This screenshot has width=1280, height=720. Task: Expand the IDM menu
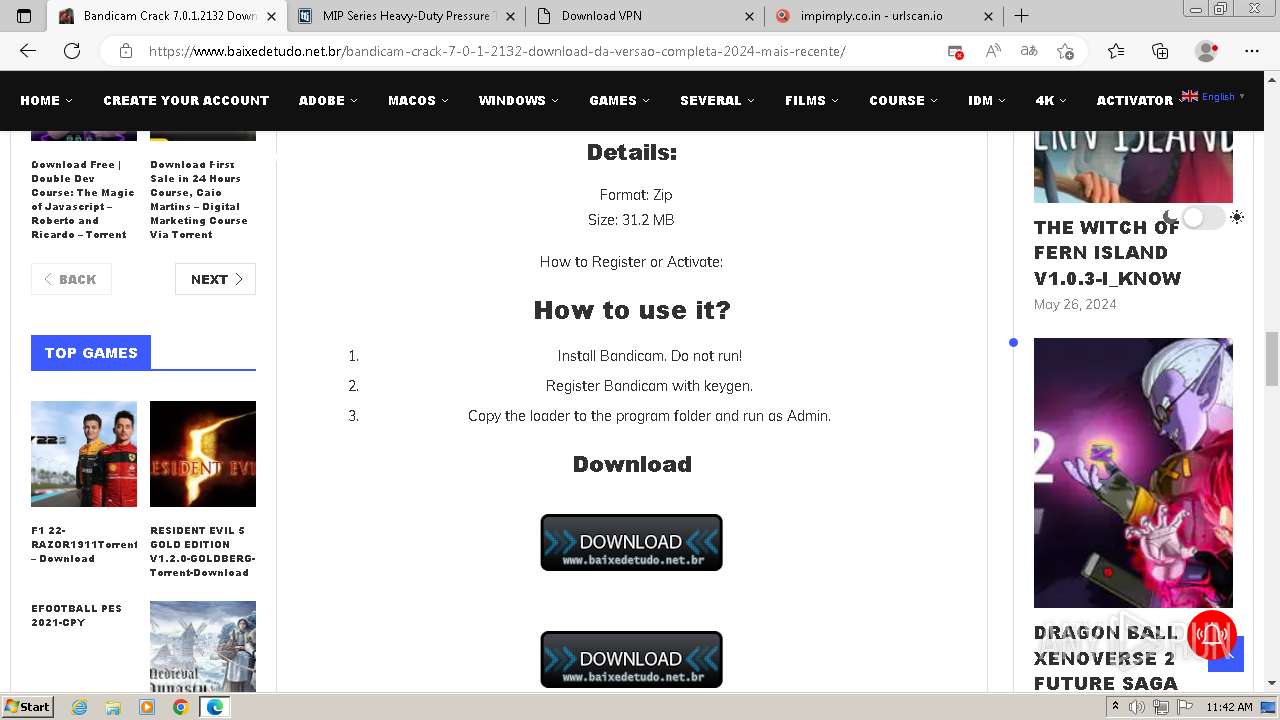(x=986, y=100)
